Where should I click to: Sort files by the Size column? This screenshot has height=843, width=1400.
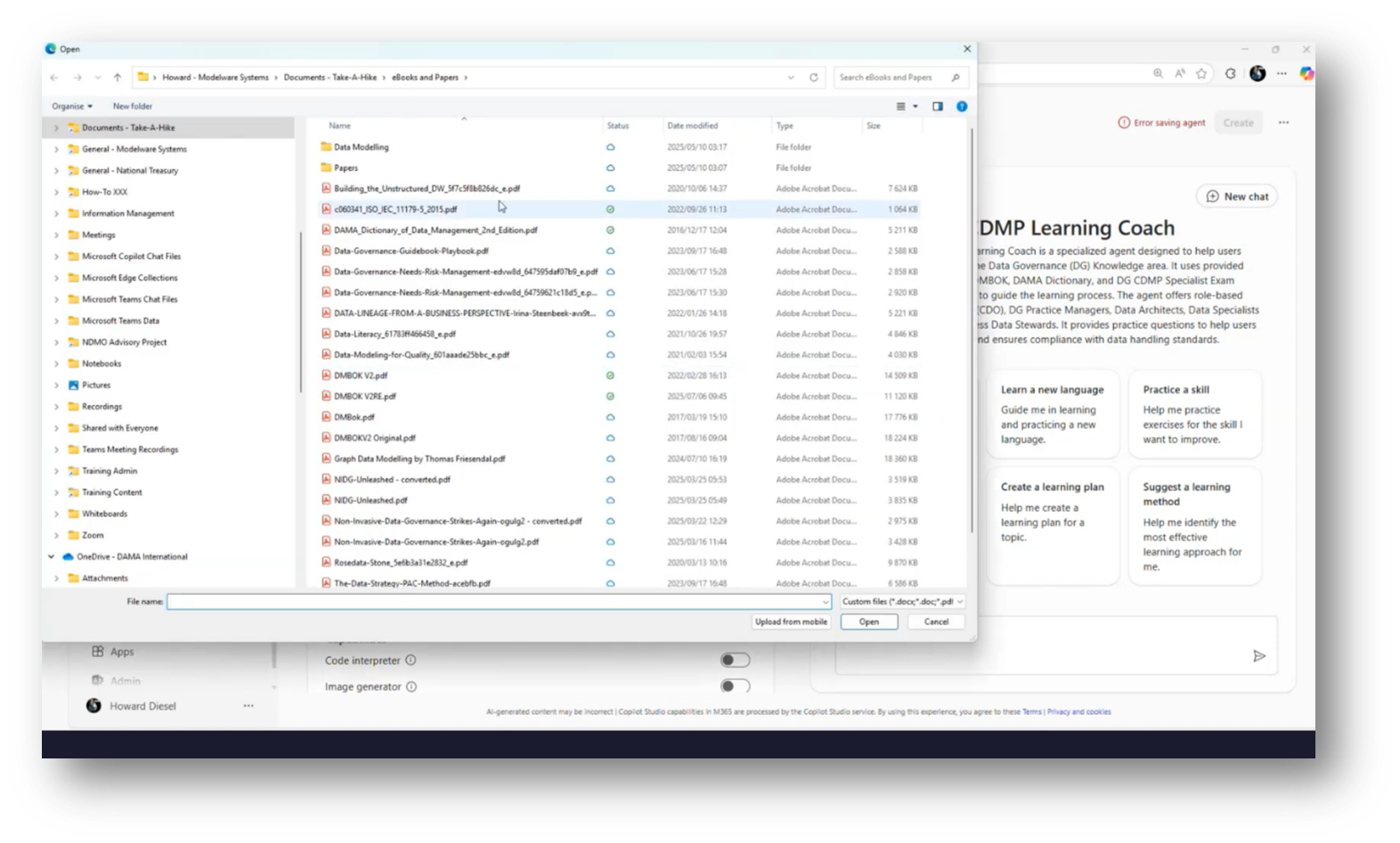coord(874,126)
